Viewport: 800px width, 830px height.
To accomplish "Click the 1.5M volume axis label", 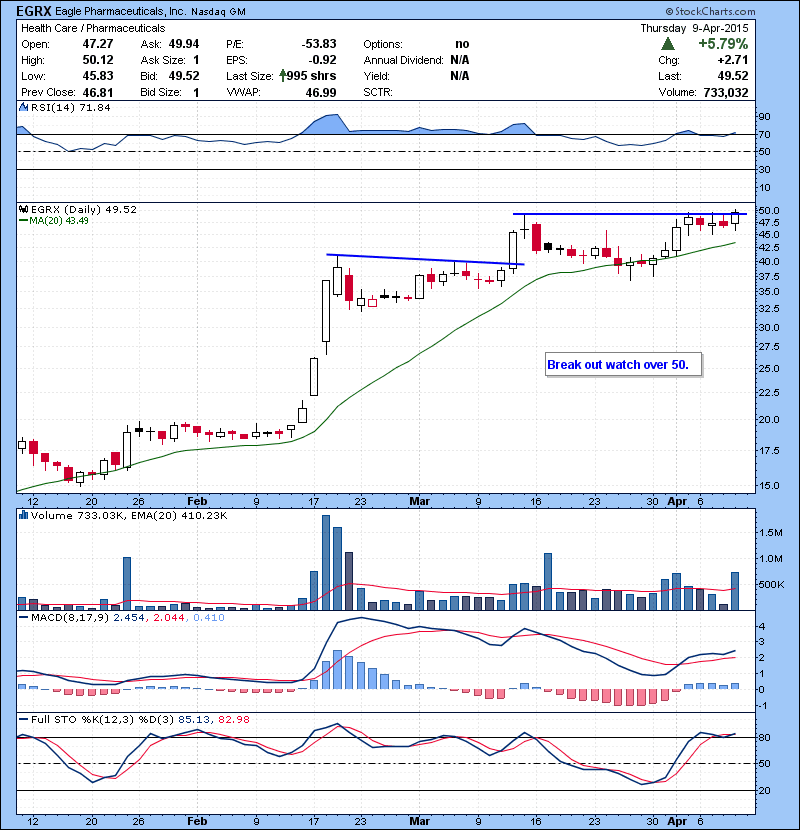I will (770, 533).
